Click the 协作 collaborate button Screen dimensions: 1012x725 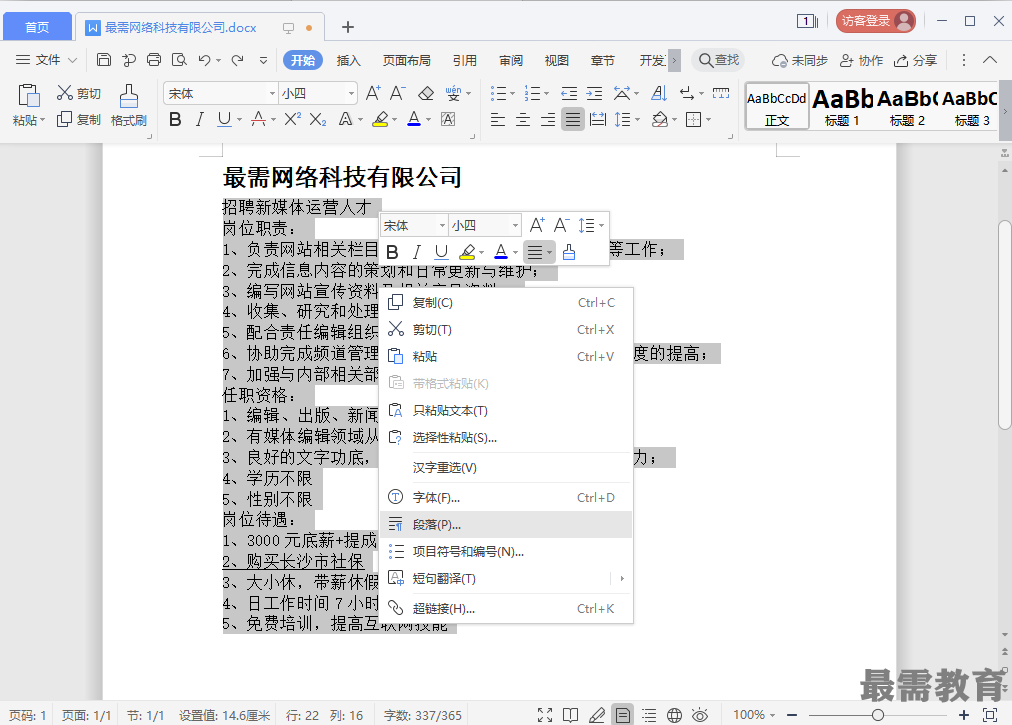(862, 60)
